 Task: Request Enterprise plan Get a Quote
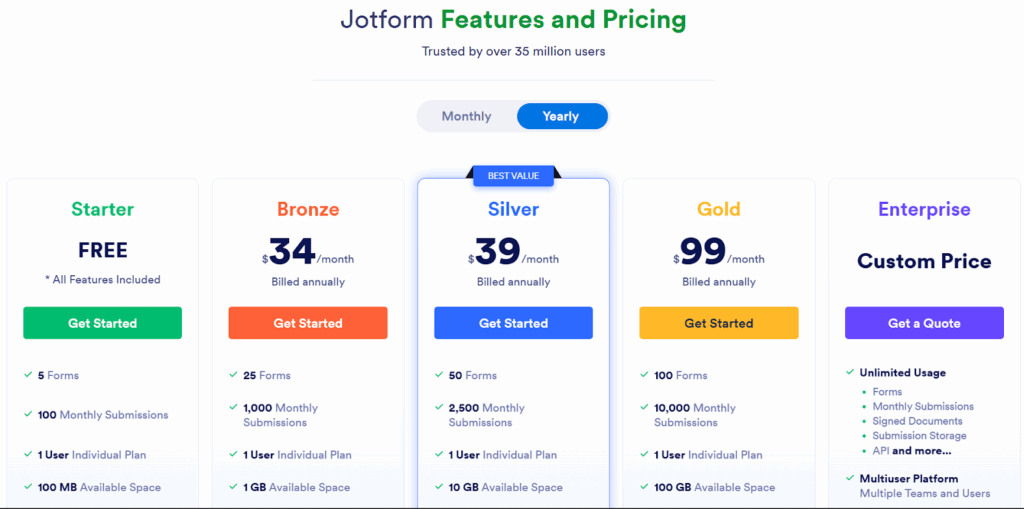(924, 323)
